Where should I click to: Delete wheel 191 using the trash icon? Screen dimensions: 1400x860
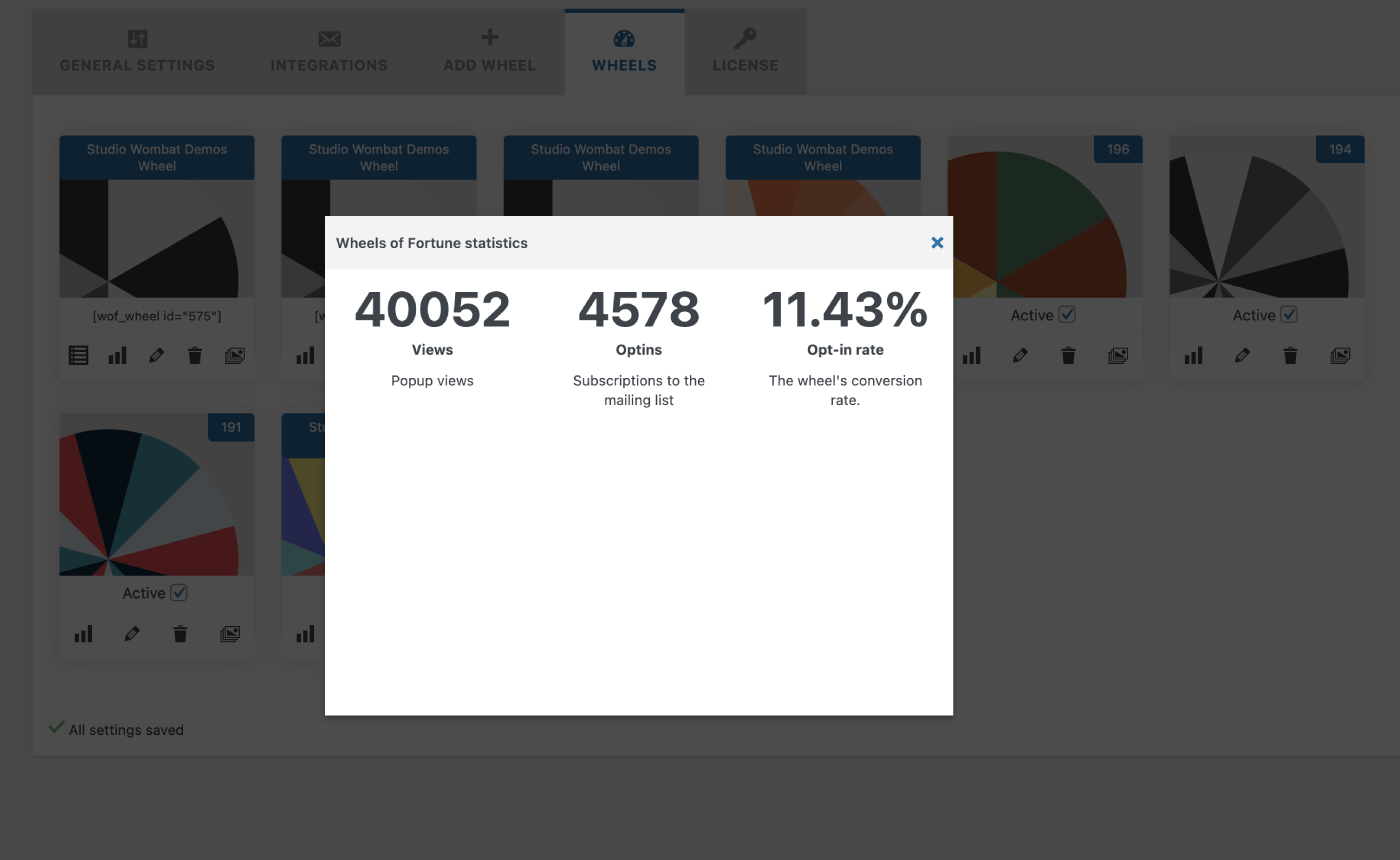tap(180, 633)
